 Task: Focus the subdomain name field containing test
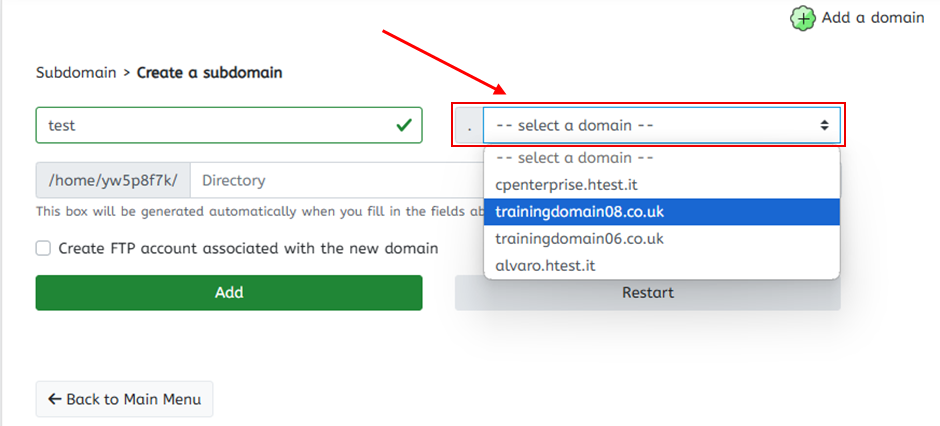click(x=229, y=125)
